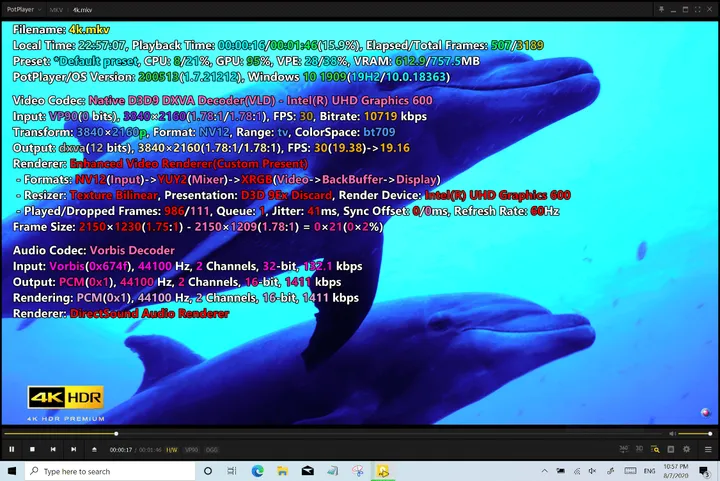Open the playlist search icon
Image resolution: width=720 pixels, height=481 pixels.
click(x=655, y=449)
